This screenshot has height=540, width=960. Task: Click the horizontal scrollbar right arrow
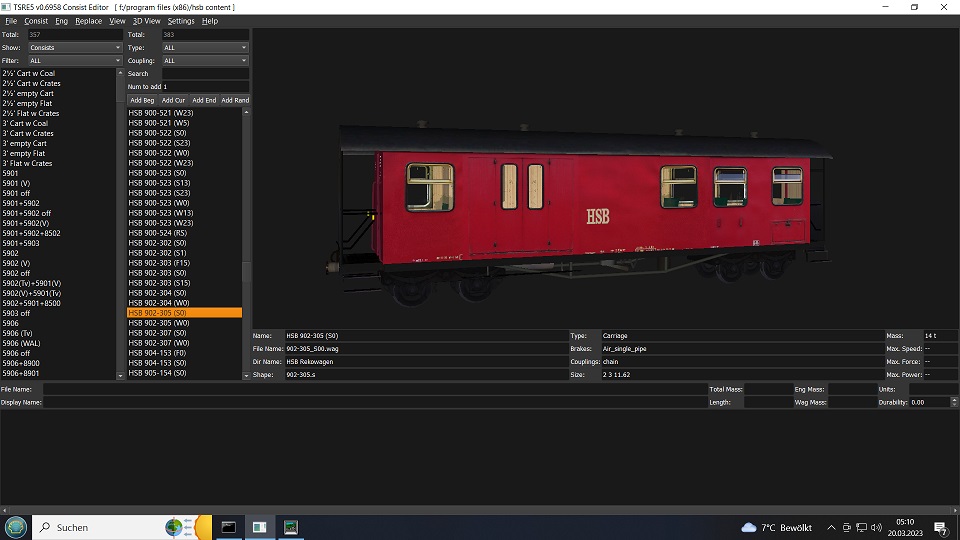pyautogui.click(x=955, y=510)
